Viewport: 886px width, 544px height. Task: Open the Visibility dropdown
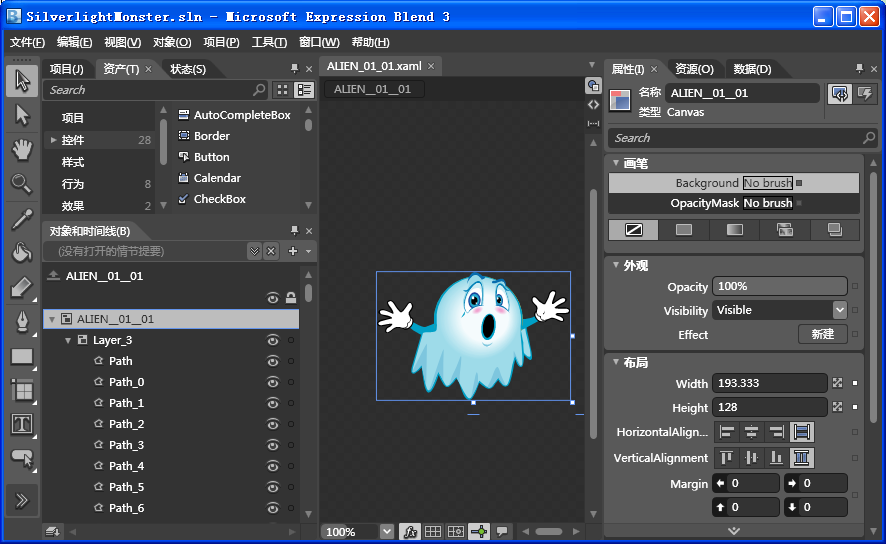point(840,310)
